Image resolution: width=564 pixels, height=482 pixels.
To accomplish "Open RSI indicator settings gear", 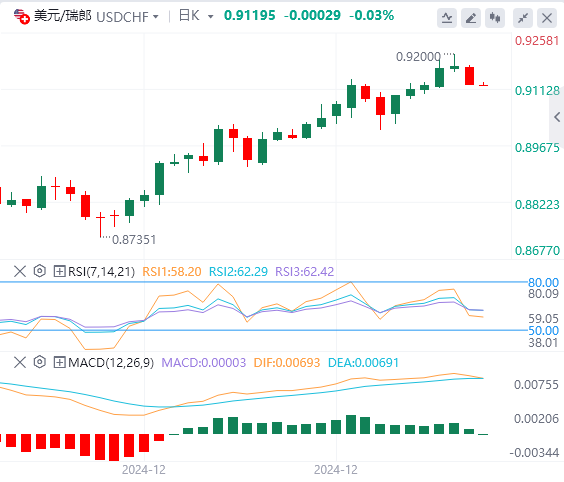I will 40,271.
